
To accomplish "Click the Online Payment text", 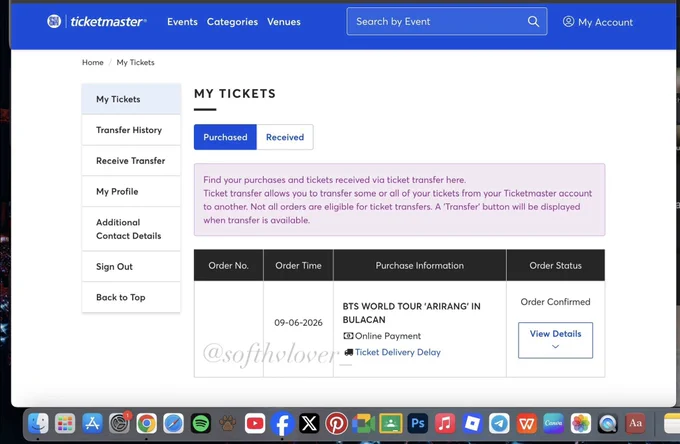I will [x=388, y=336].
